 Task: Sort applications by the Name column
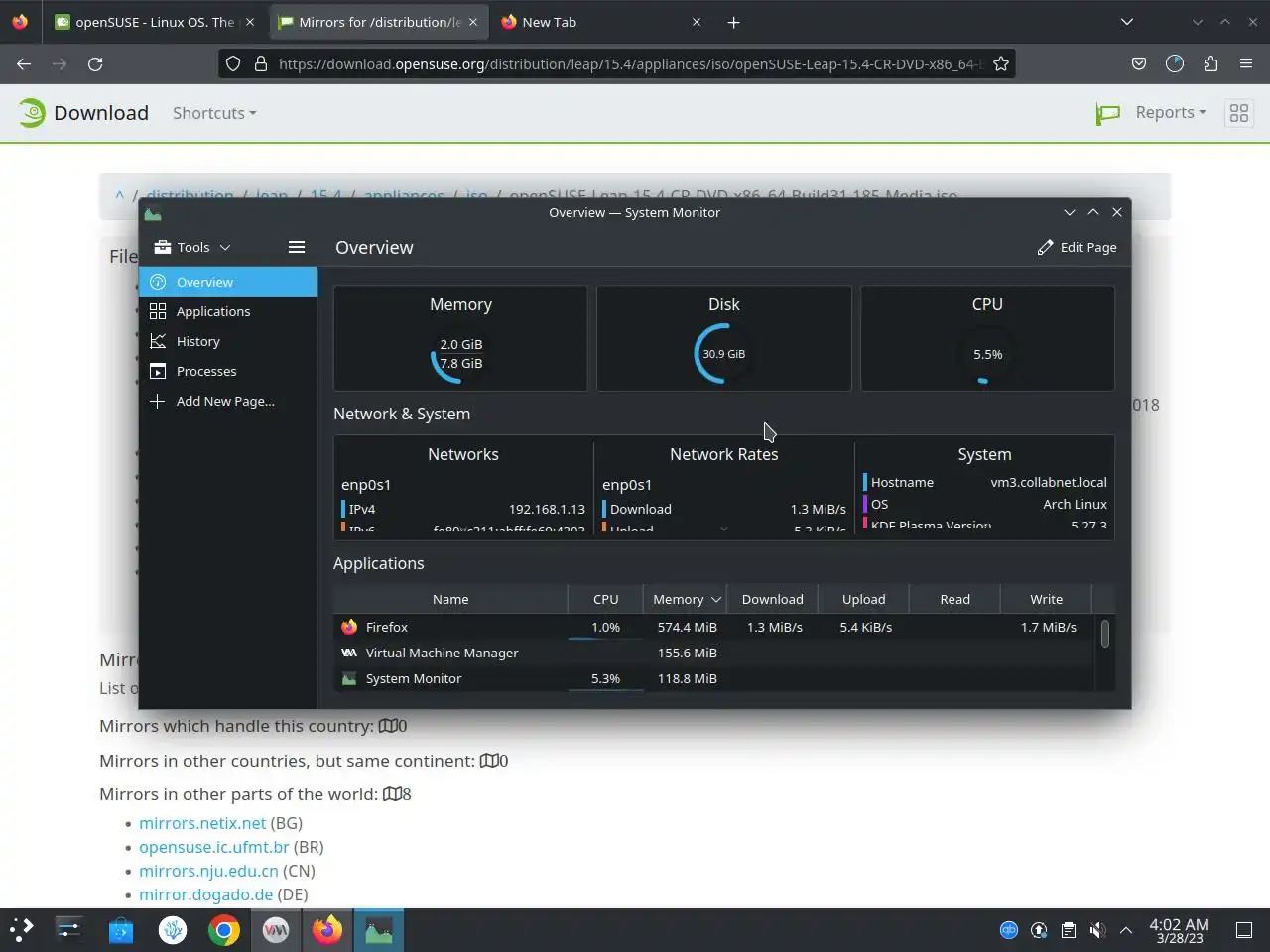(450, 599)
